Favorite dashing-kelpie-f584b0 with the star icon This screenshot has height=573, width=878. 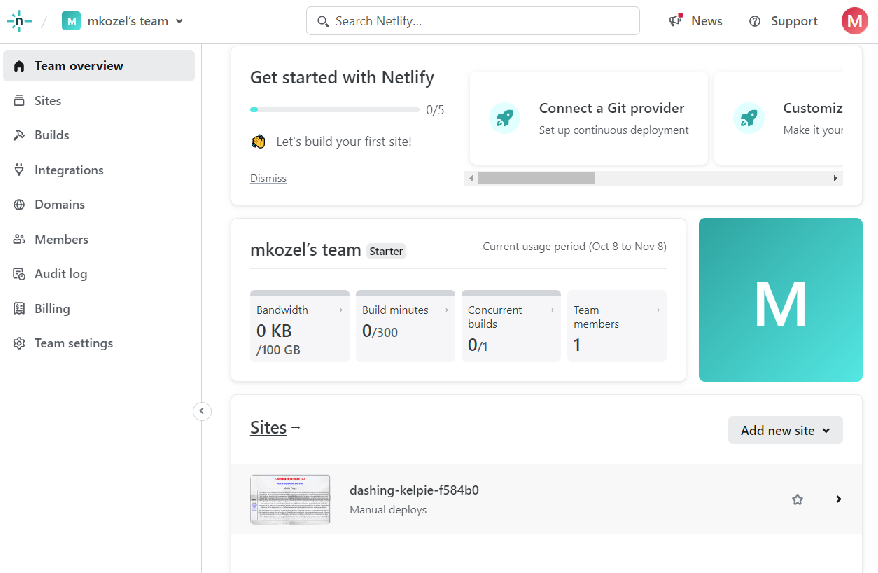[797, 499]
